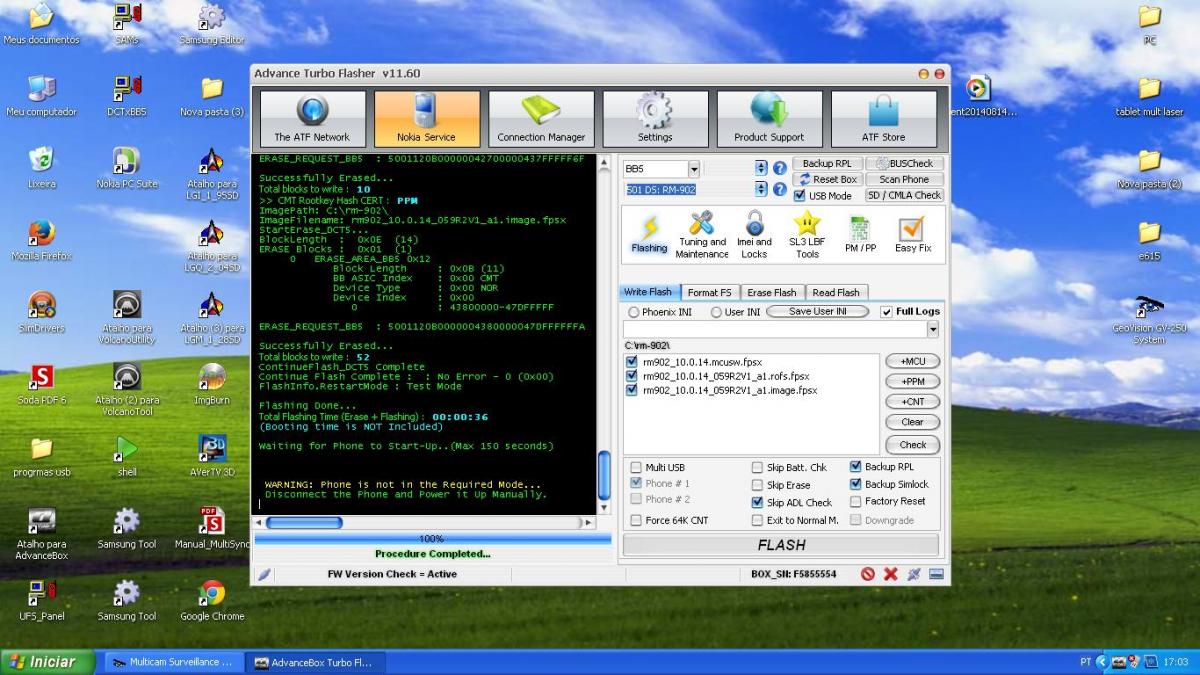Open Tuning and Maintenance tools

(x=702, y=235)
